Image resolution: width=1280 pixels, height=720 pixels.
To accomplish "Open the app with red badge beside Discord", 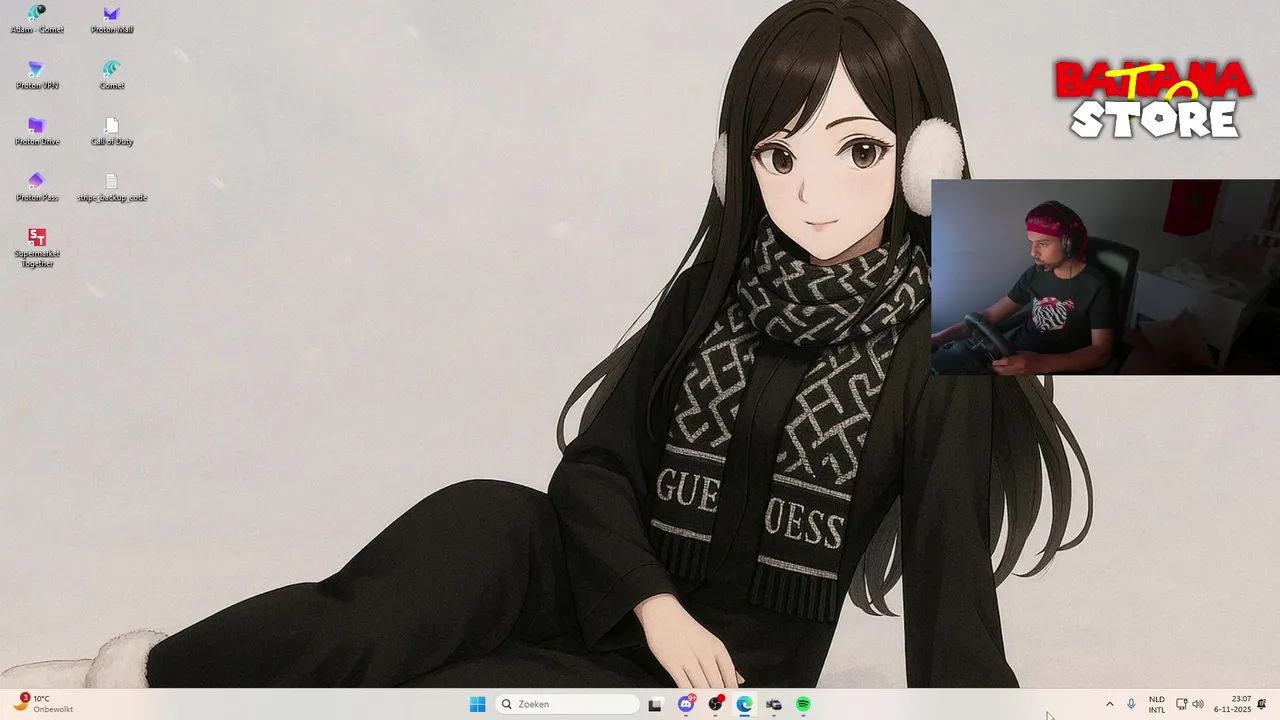I will coord(715,704).
